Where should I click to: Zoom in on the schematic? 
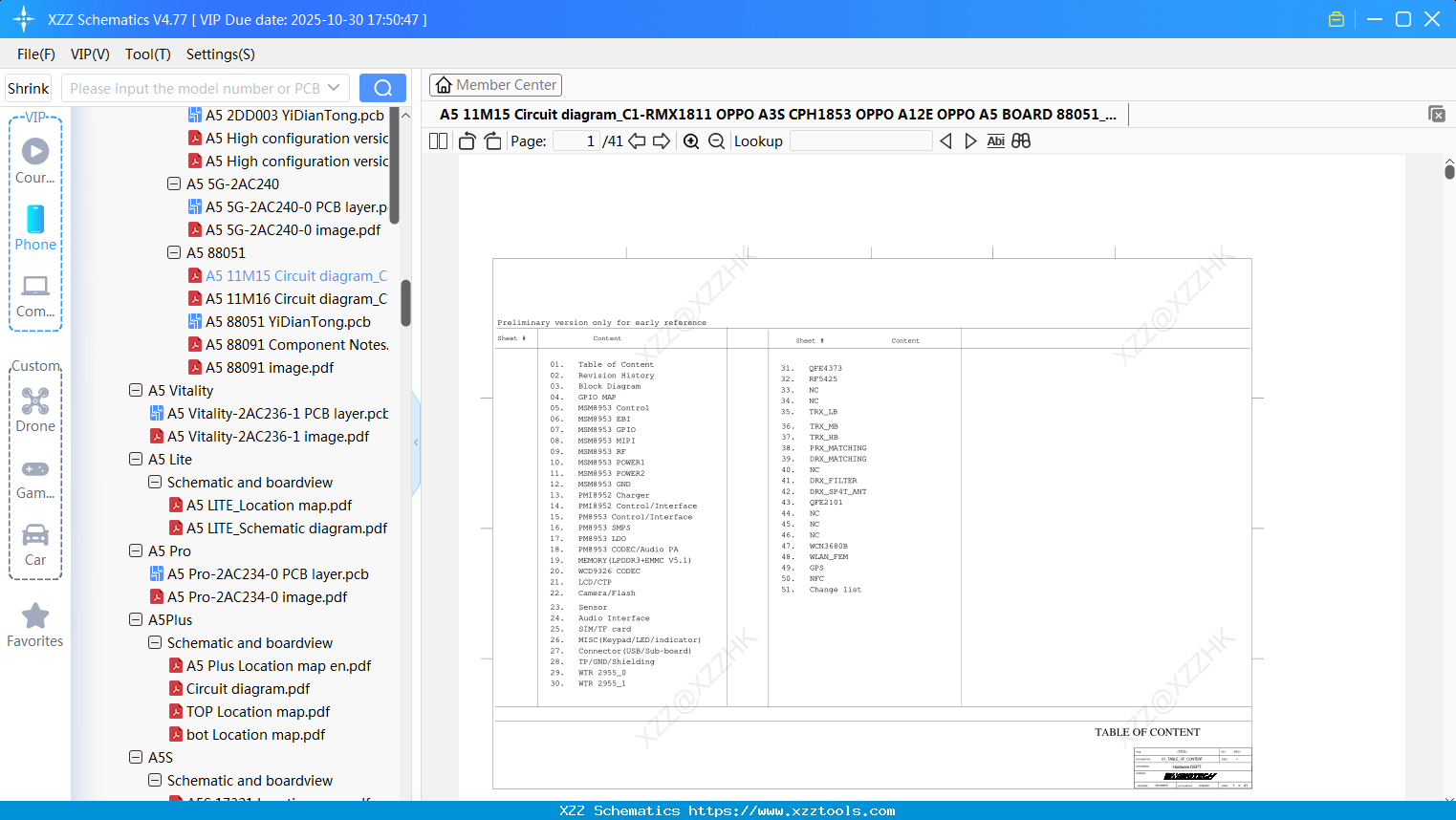coord(691,141)
